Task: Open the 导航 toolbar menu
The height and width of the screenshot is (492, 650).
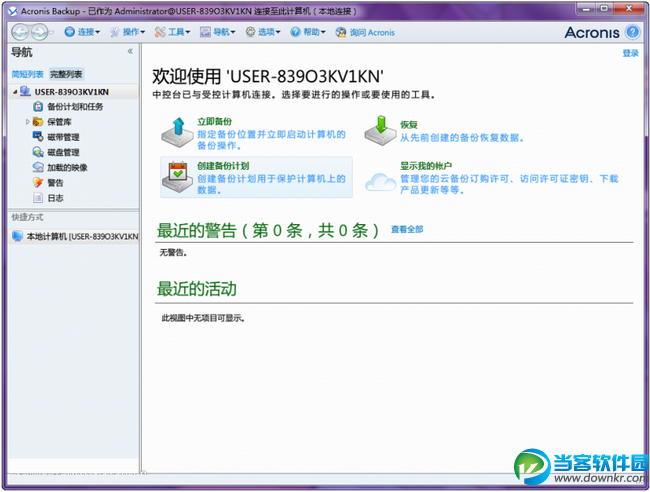Action: tap(218, 32)
